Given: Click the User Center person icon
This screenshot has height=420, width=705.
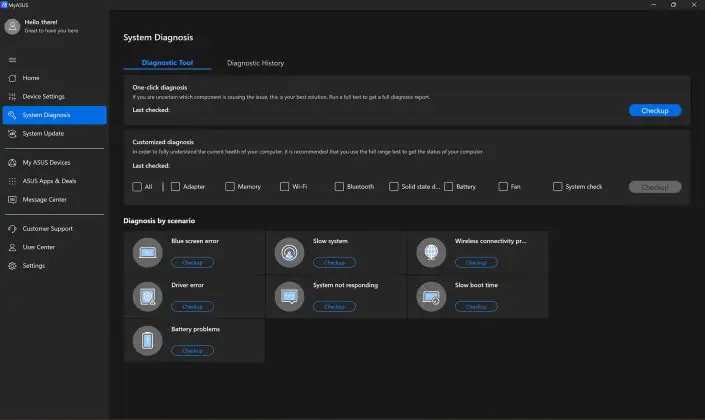Looking at the screenshot, I should (x=12, y=247).
